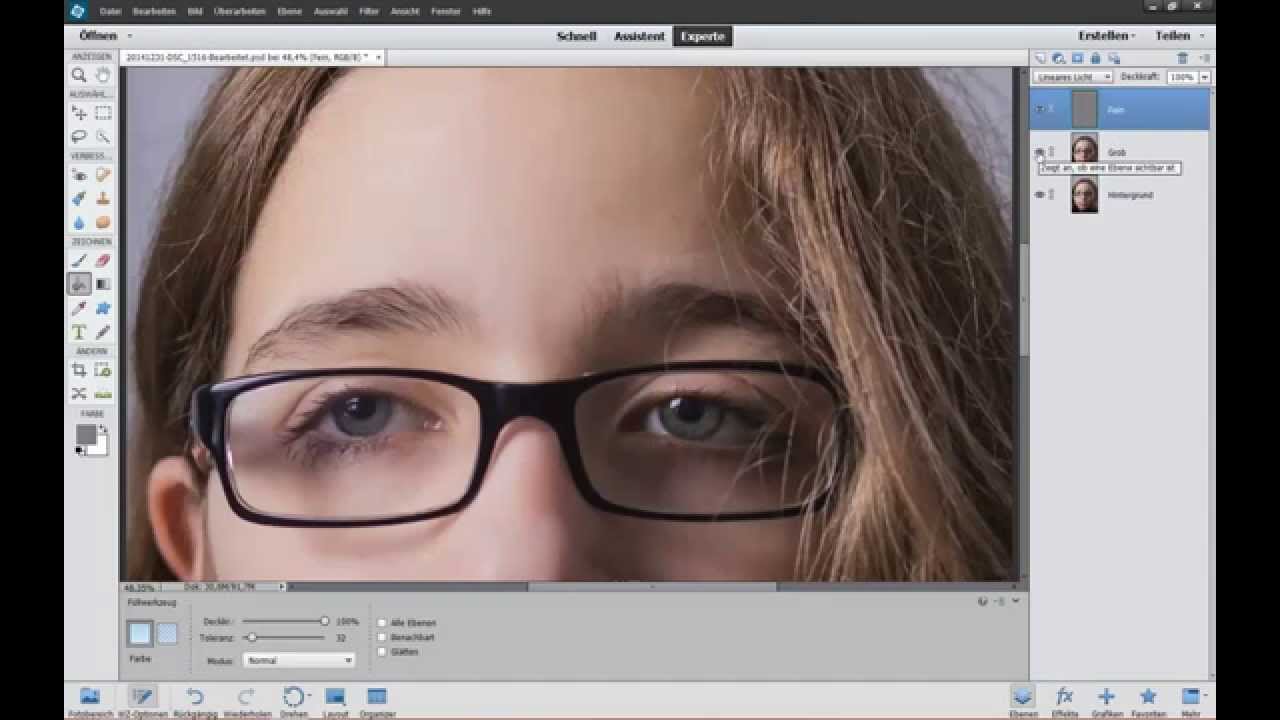Delete layer with the trash icon
Image resolution: width=1280 pixels, height=720 pixels.
click(1182, 59)
